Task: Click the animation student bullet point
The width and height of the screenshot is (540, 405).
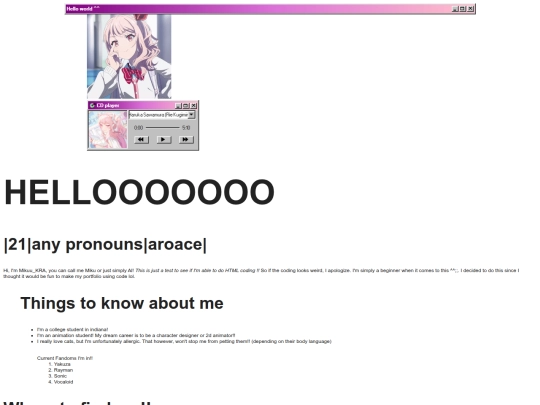Action: coord(136,335)
